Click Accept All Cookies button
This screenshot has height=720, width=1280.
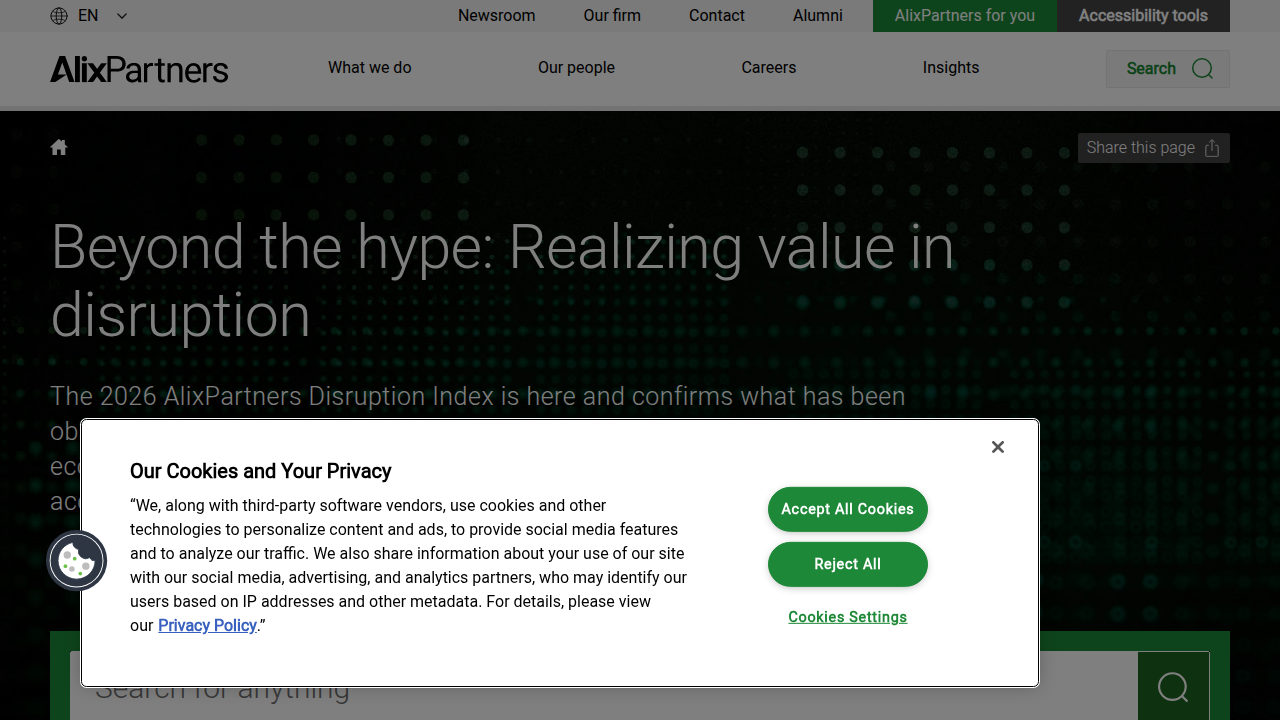848,509
